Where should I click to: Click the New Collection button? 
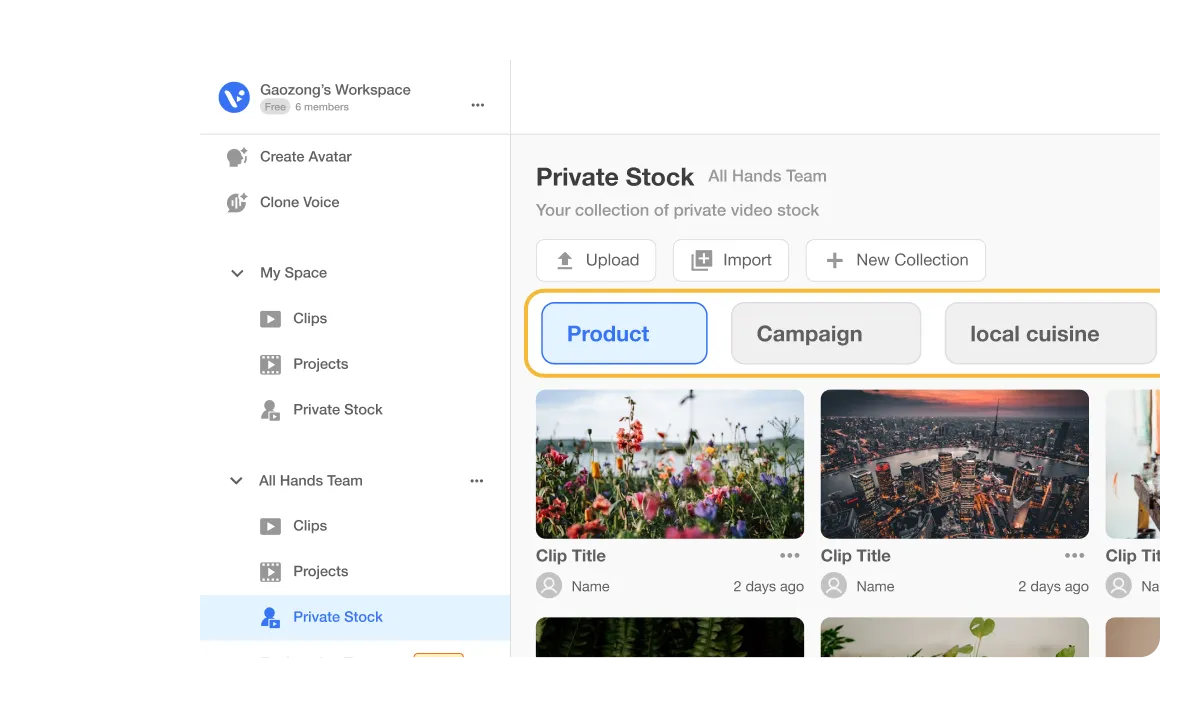(x=895, y=260)
